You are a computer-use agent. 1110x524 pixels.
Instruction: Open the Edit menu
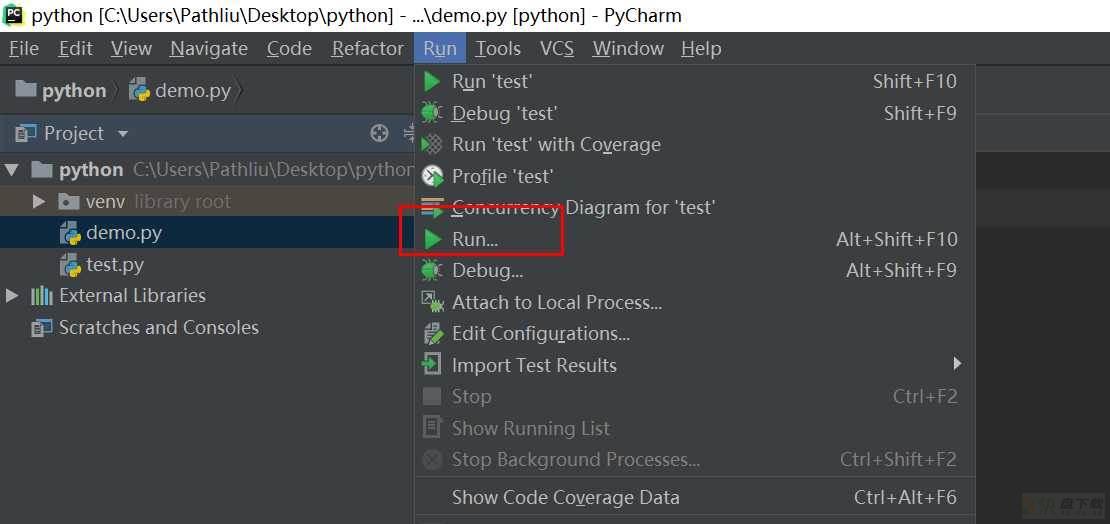click(76, 49)
